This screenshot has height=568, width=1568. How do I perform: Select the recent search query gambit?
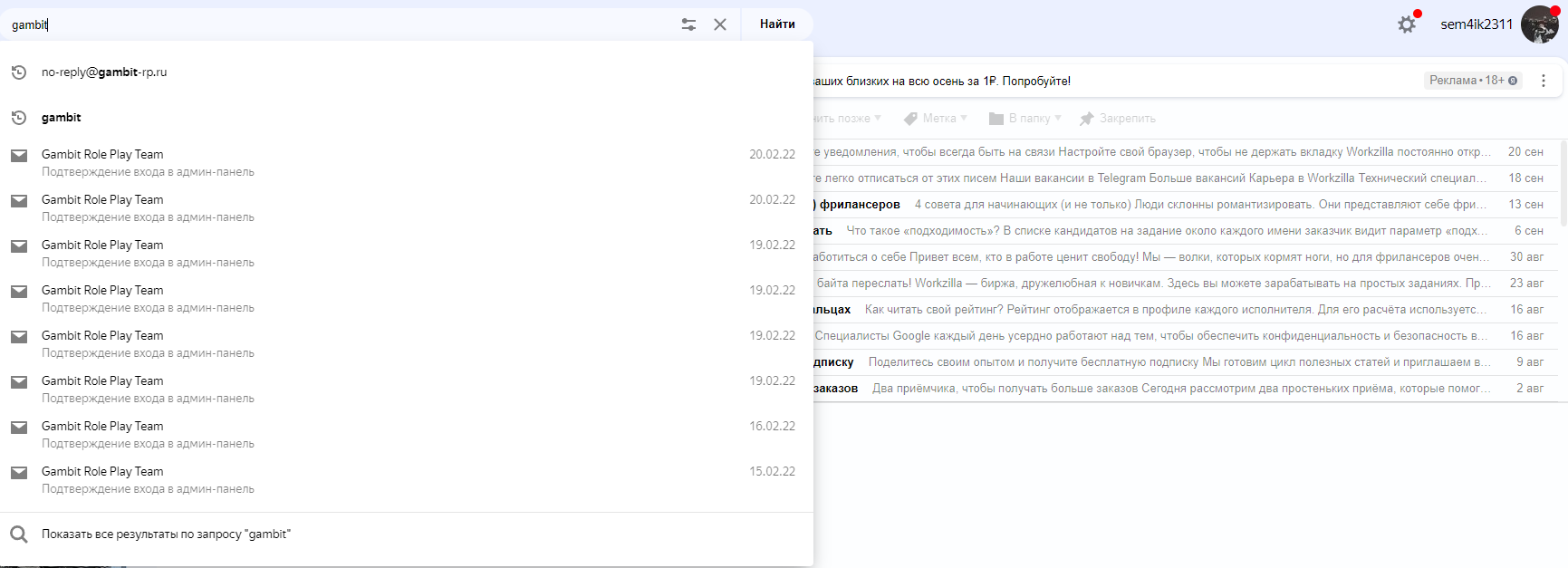click(62, 118)
